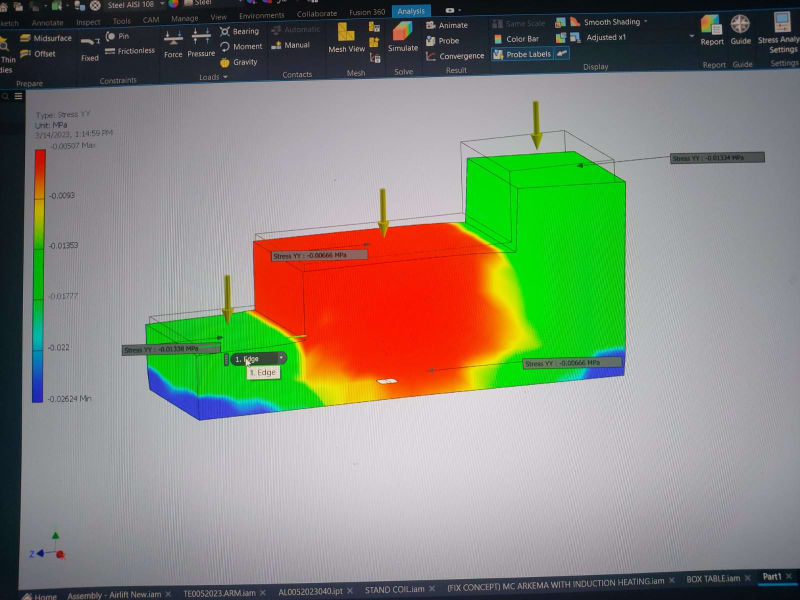Screen dimensions: 800x600
Task: Open the stress analysis Guide
Action: tap(740, 30)
